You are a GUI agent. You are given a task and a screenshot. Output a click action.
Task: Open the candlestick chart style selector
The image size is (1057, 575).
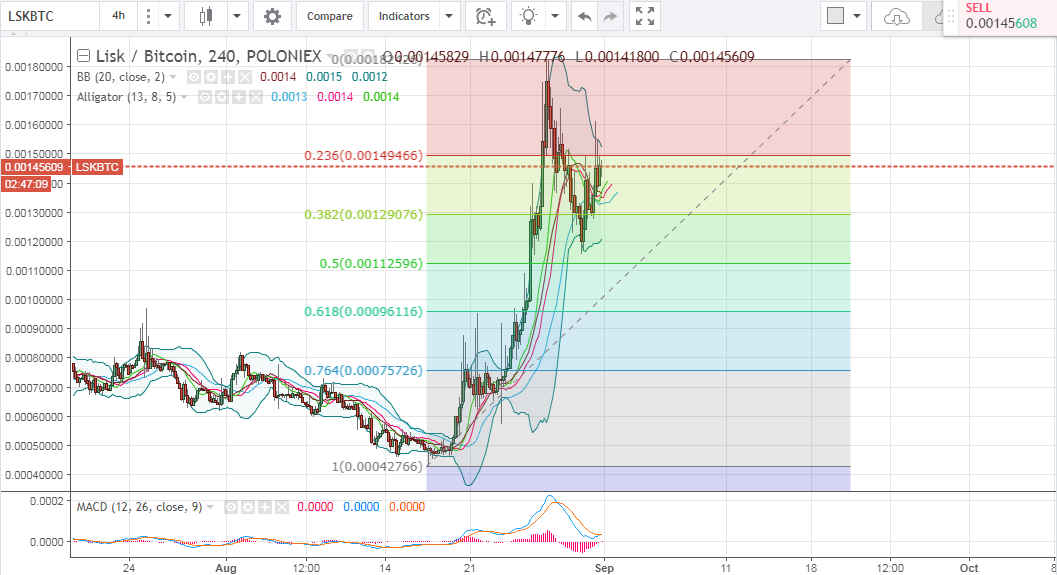206,16
